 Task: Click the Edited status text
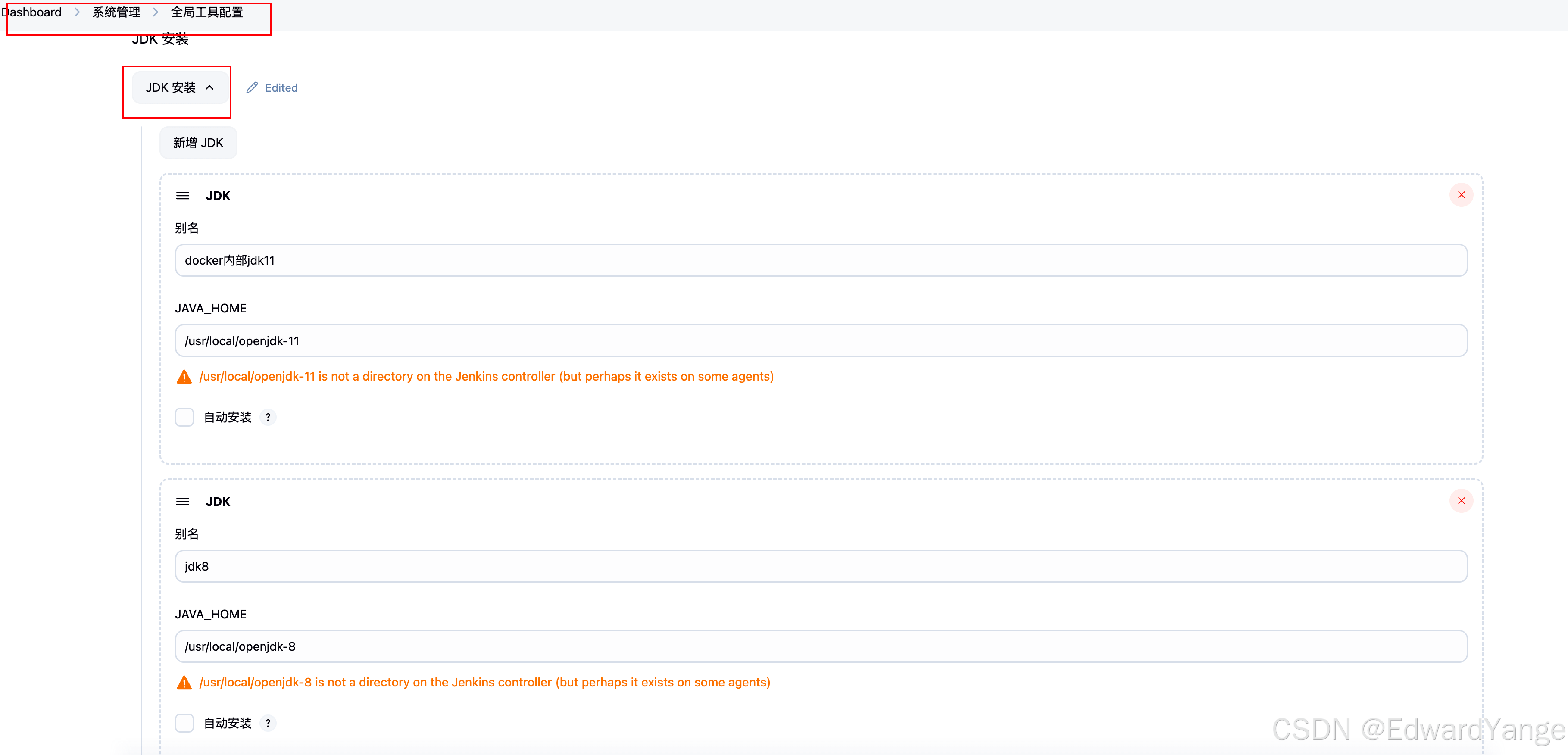281,87
